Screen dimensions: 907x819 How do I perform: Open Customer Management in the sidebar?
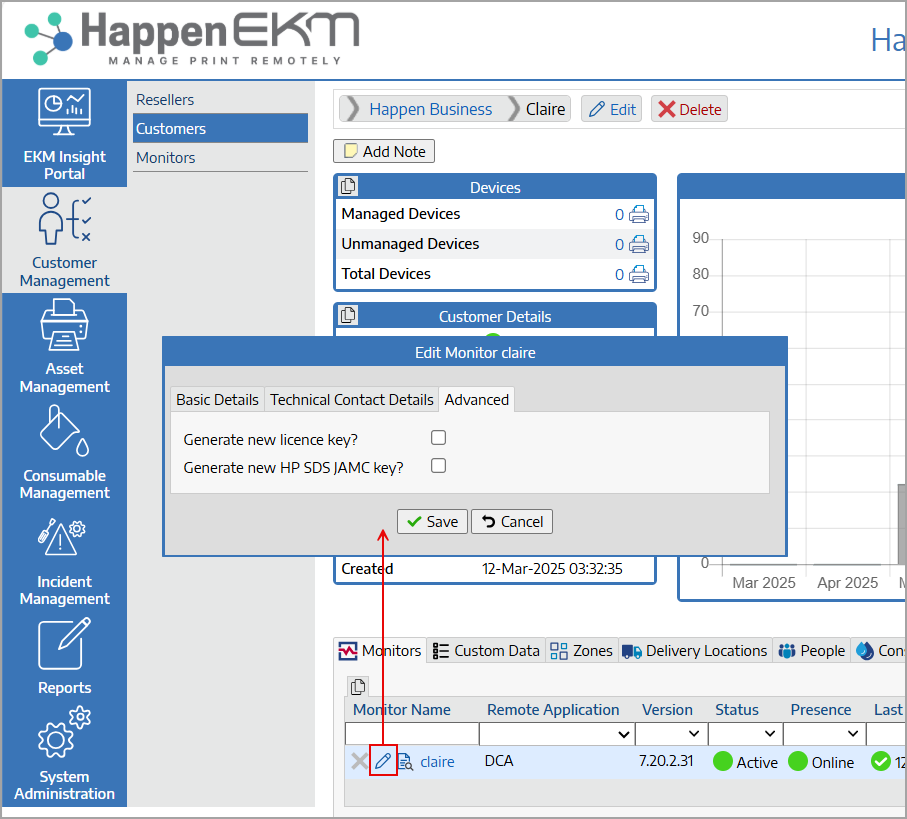[64, 240]
